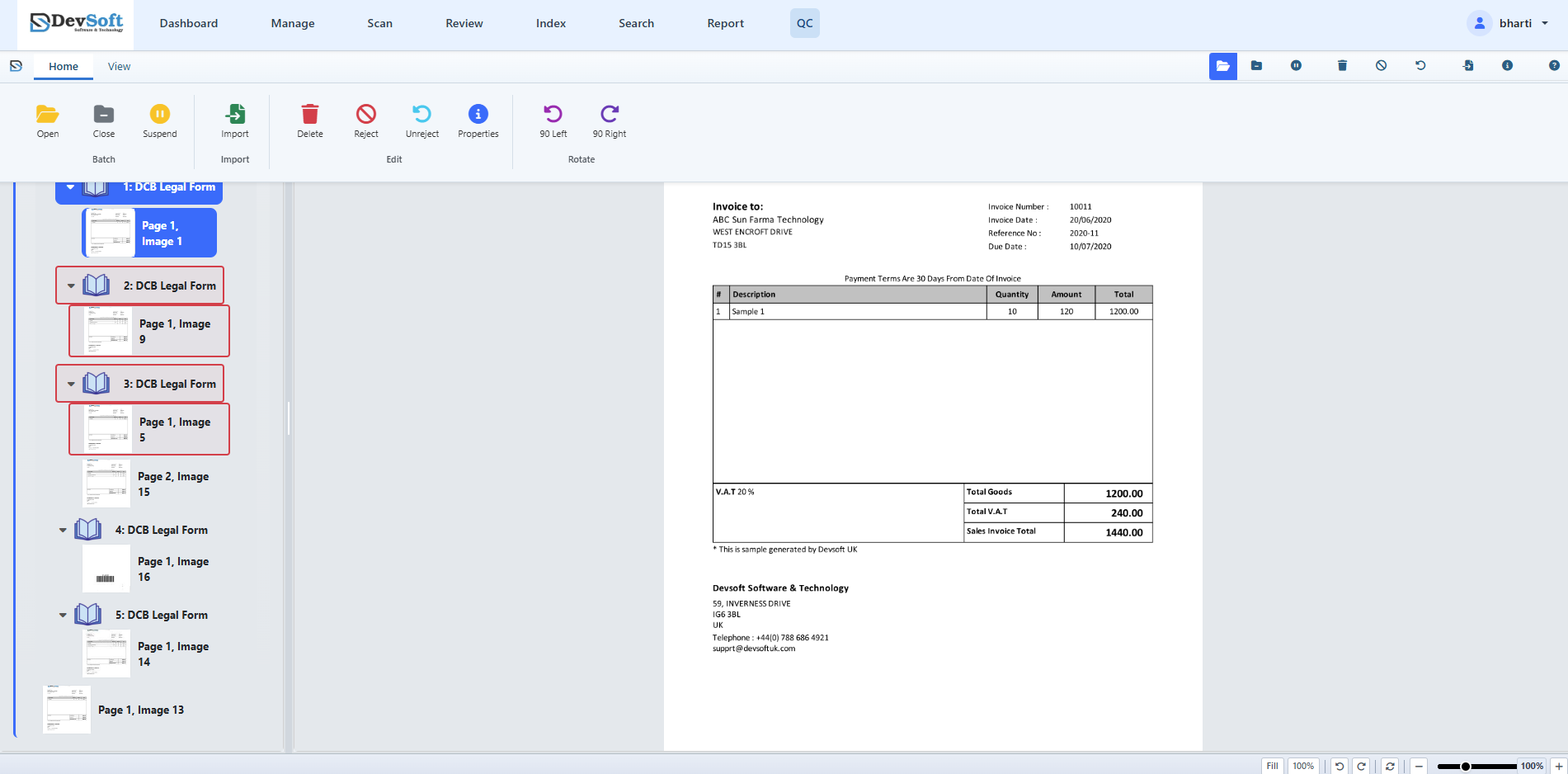1568x774 pixels.
Task: Open the Manage menu
Action: tap(293, 23)
